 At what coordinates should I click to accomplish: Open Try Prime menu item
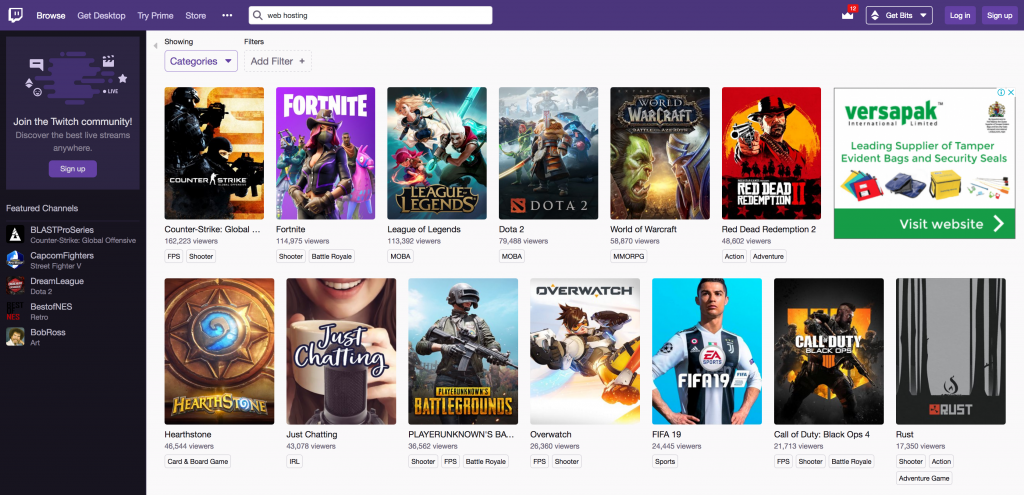click(155, 15)
